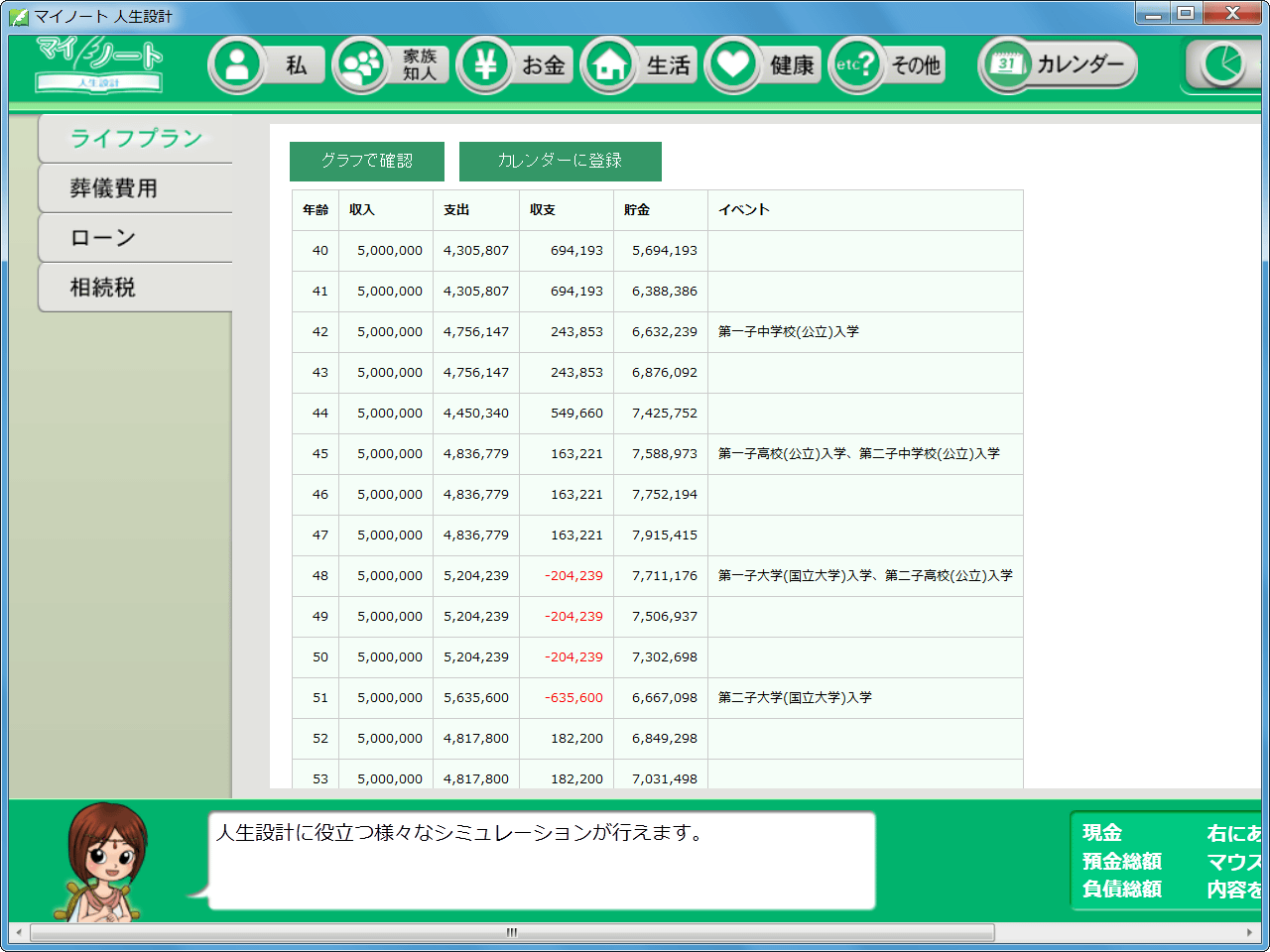Click savings value 7,506,937
1270x952 pixels.
[665, 617]
